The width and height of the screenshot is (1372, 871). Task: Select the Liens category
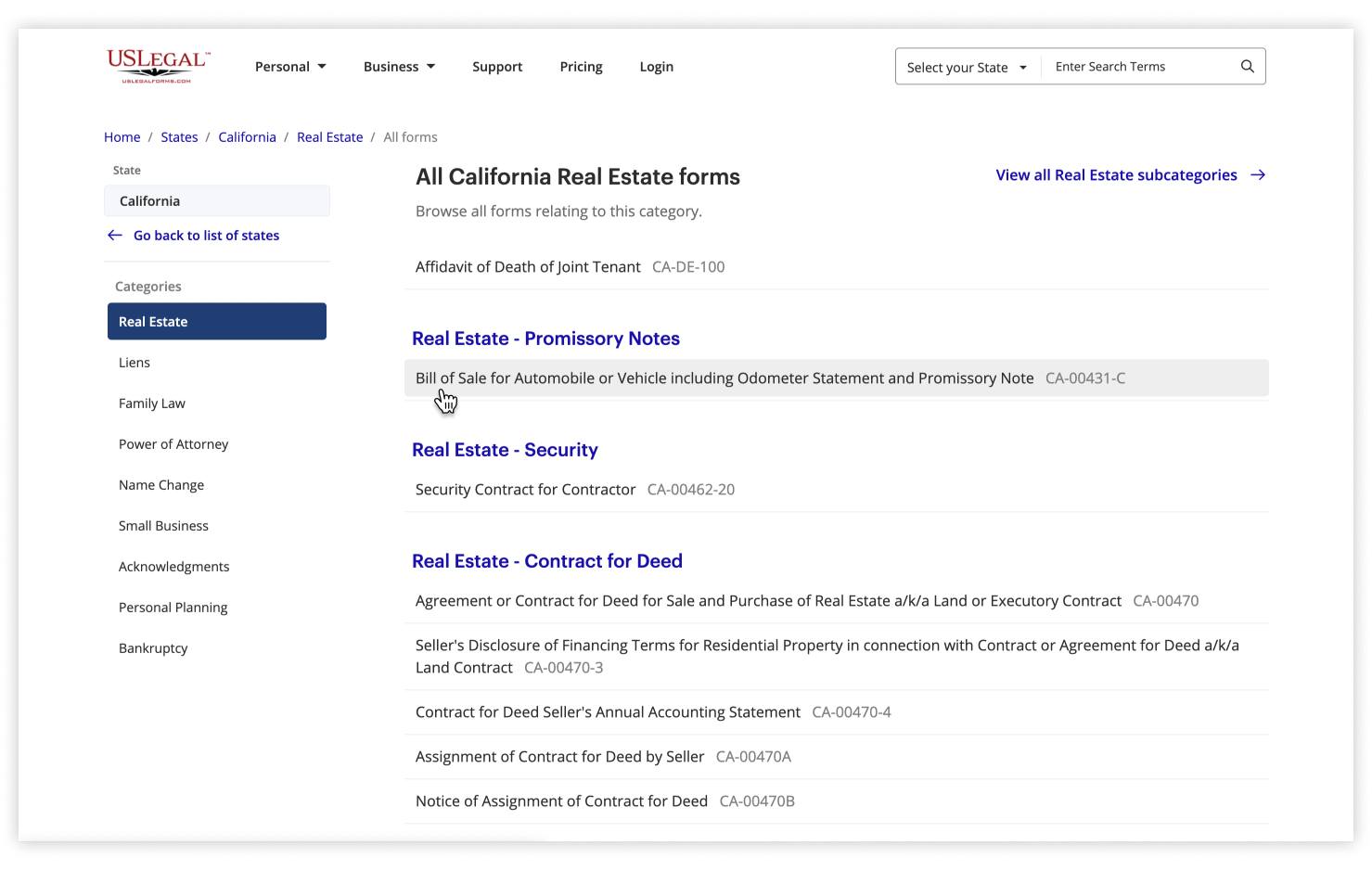(134, 362)
